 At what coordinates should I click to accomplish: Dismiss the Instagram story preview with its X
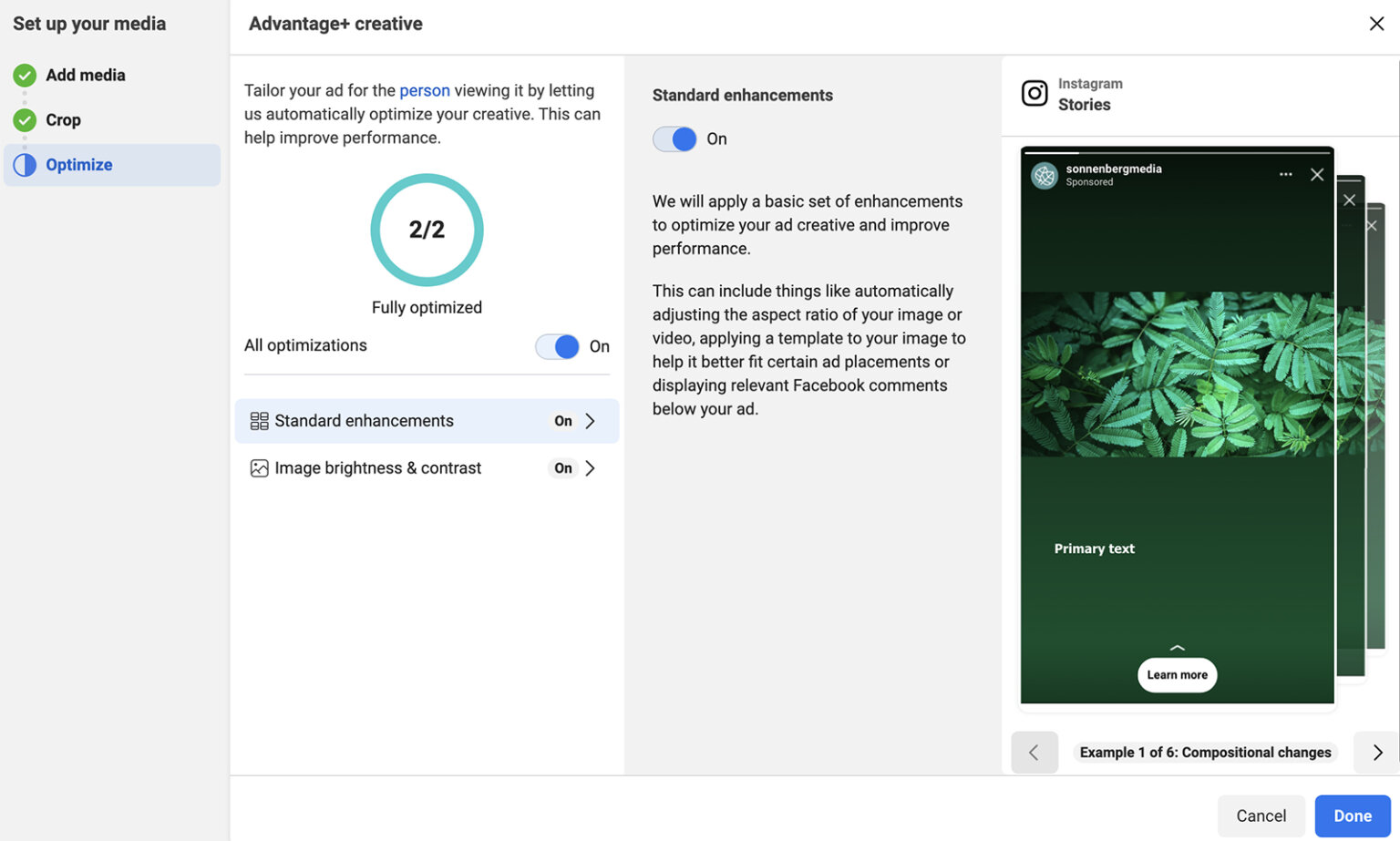point(1317,173)
